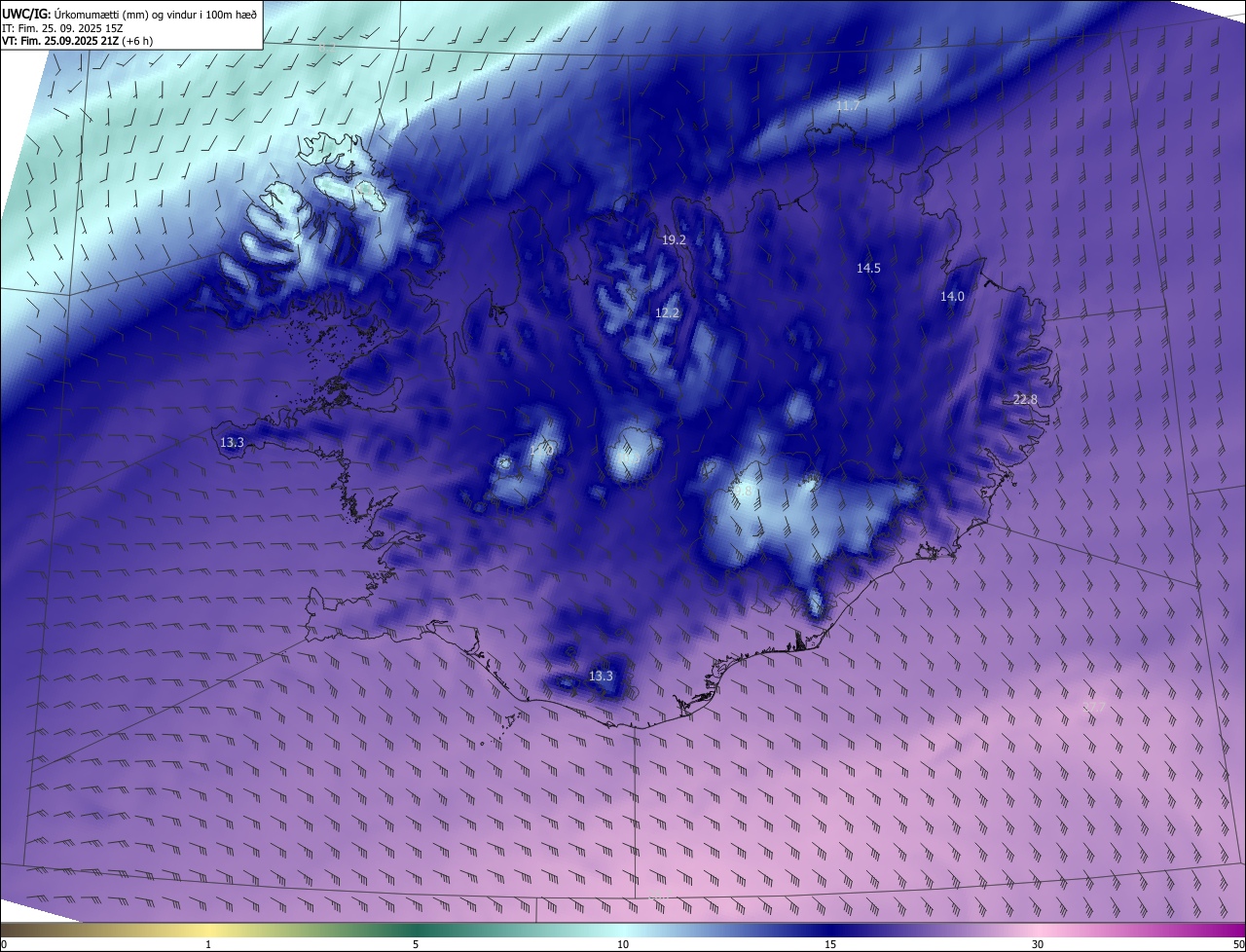Click the 50 tick on the colour scale
The image size is (1246, 952).
(1238, 944)
